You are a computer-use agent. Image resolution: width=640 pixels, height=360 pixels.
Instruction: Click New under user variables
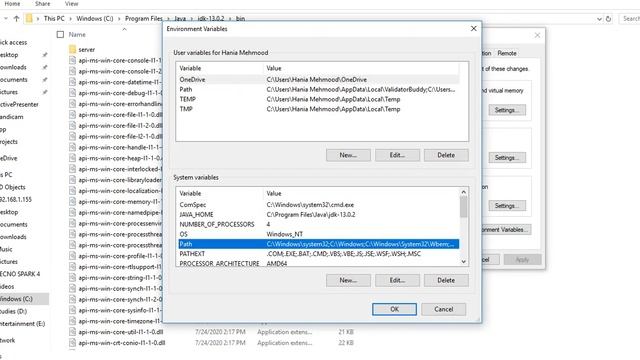point(348,155)
